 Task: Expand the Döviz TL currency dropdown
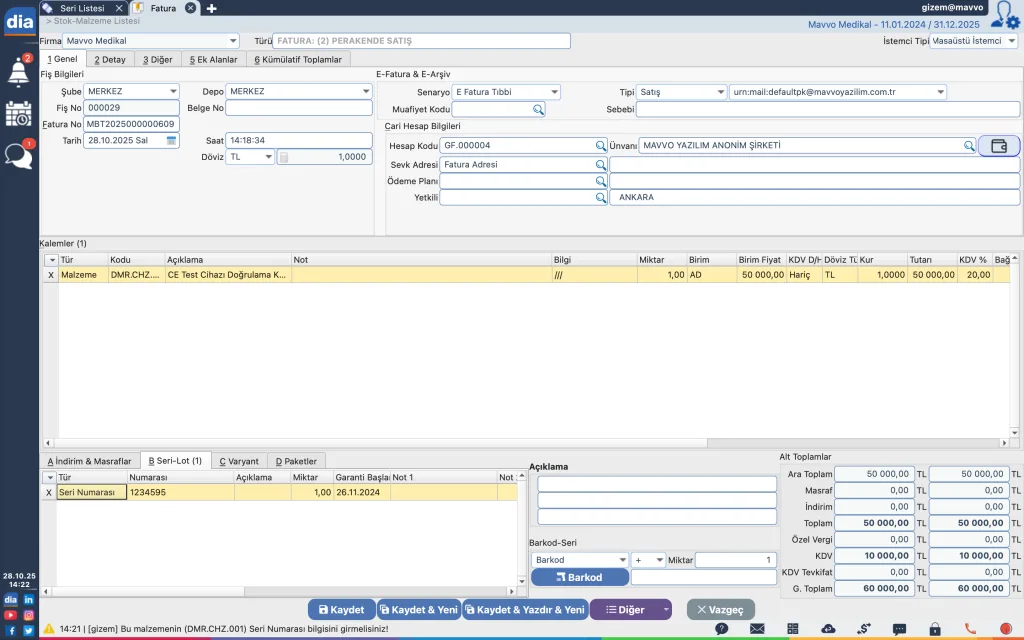pyautogui.click(x=267, y=157)
